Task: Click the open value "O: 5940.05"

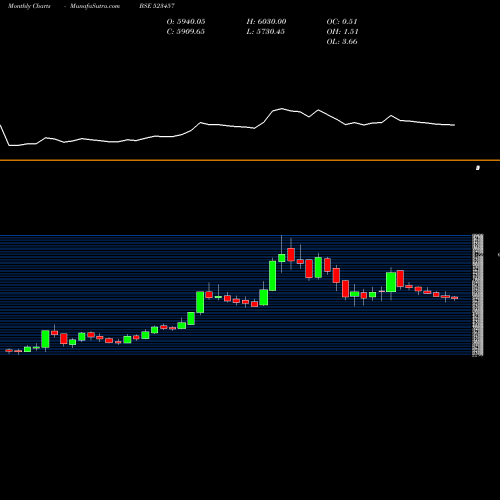Action: (x=186, y=22)
